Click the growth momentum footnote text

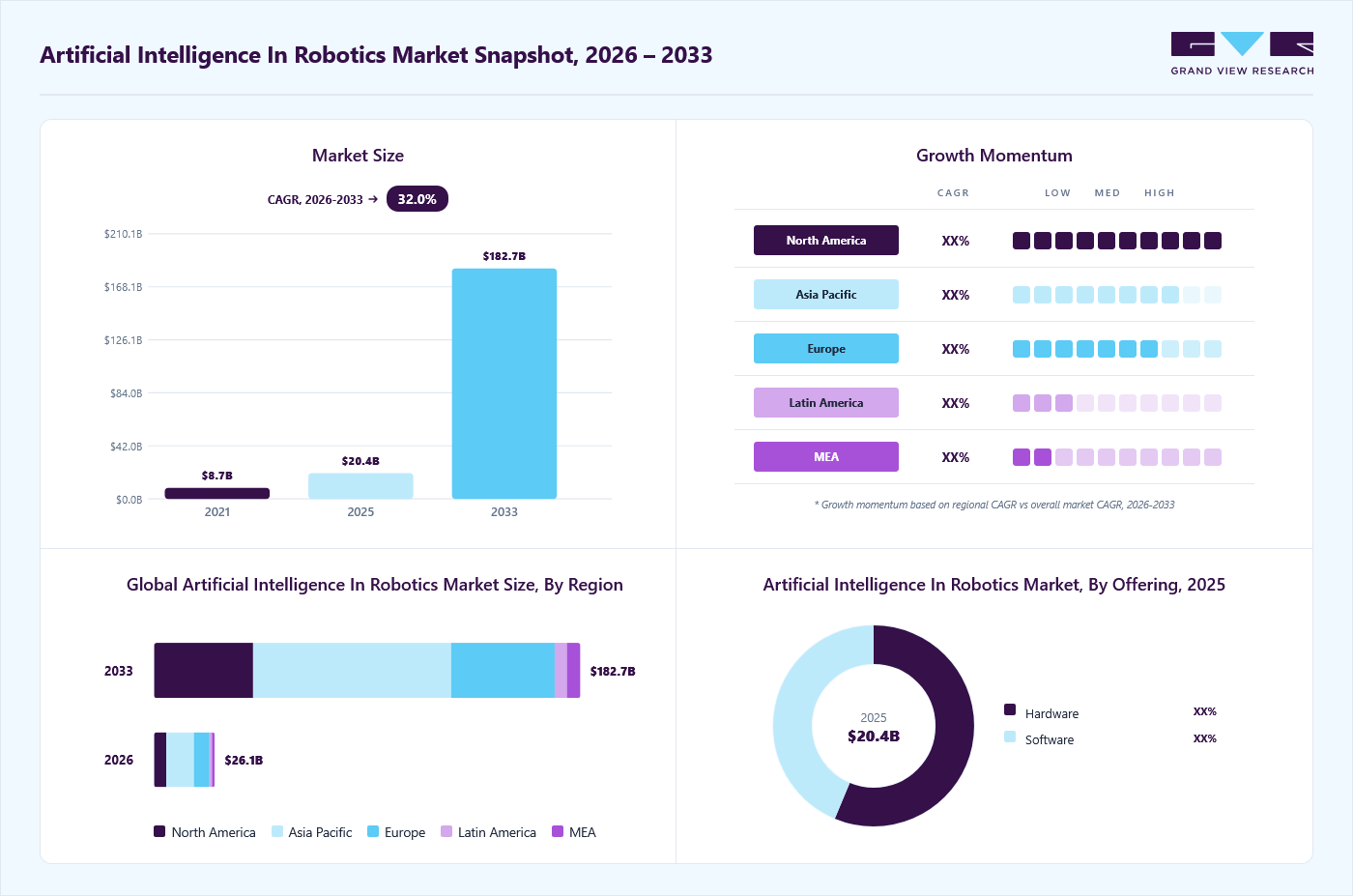(994, 505)
